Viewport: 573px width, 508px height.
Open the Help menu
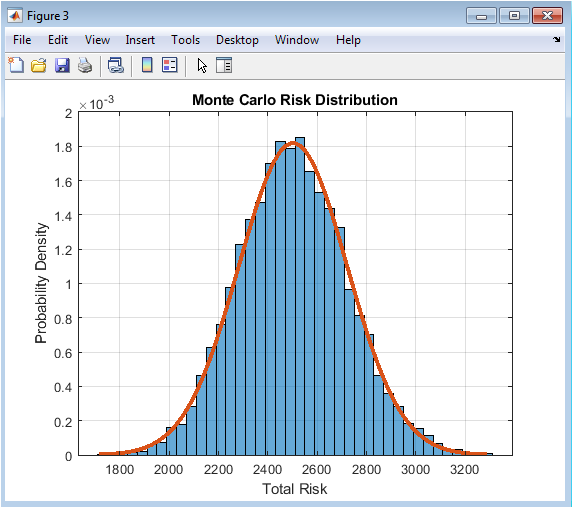pyautogui.click(x=348, y=39)
